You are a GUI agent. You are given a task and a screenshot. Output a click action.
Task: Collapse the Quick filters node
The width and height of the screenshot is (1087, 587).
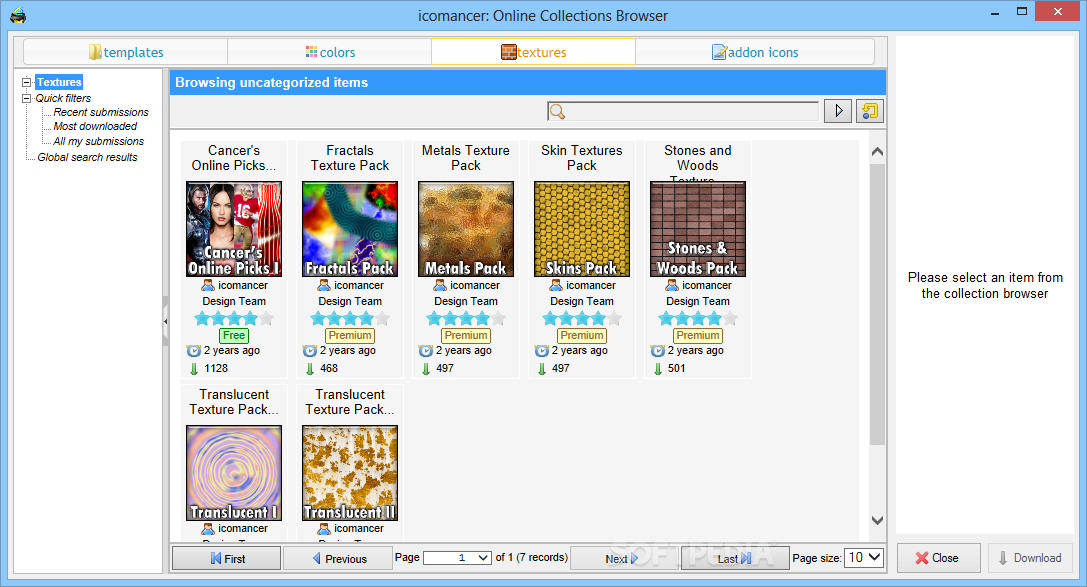pyautogui.click(x=26, y=98)
